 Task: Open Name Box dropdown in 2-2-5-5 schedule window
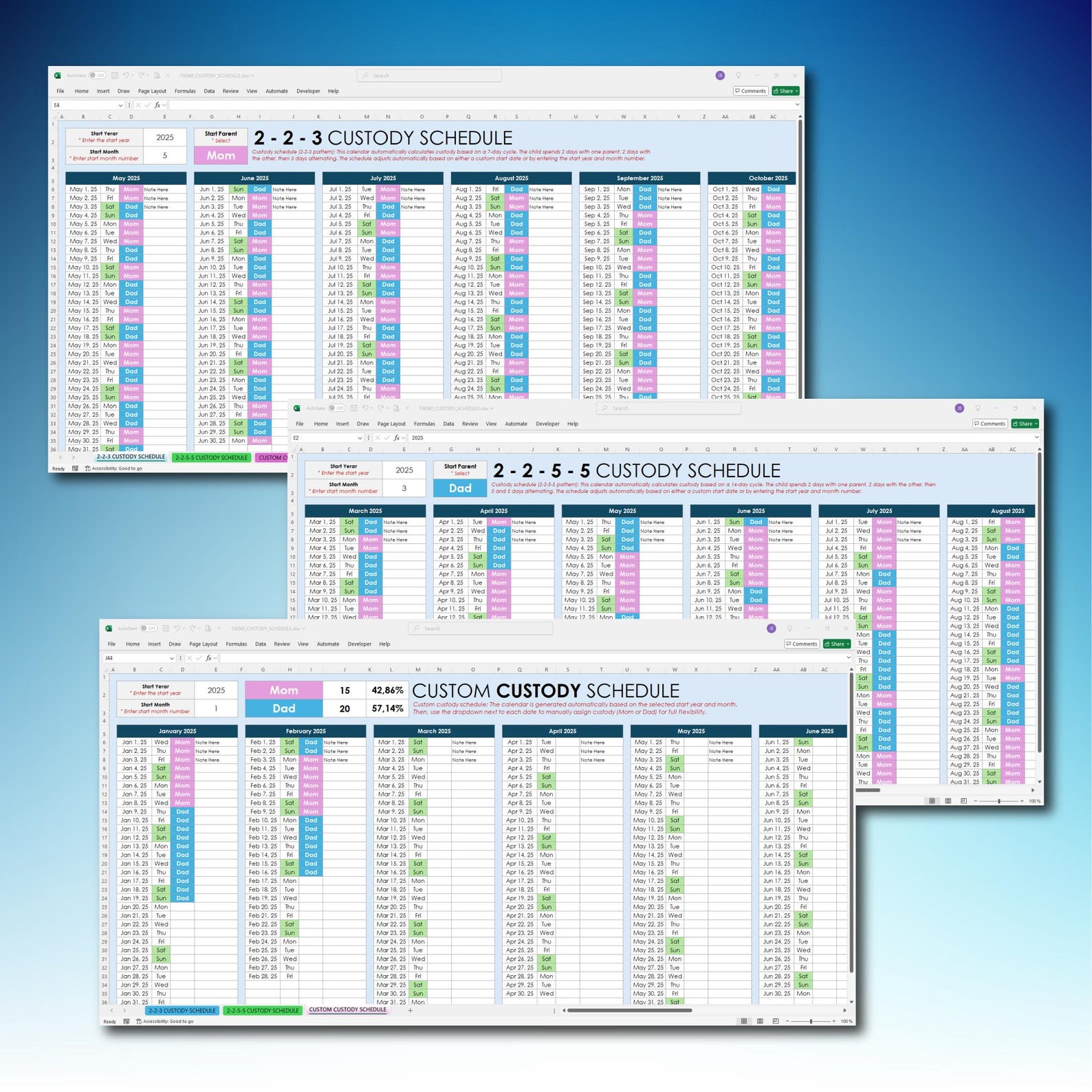click(x=360, y=438)
